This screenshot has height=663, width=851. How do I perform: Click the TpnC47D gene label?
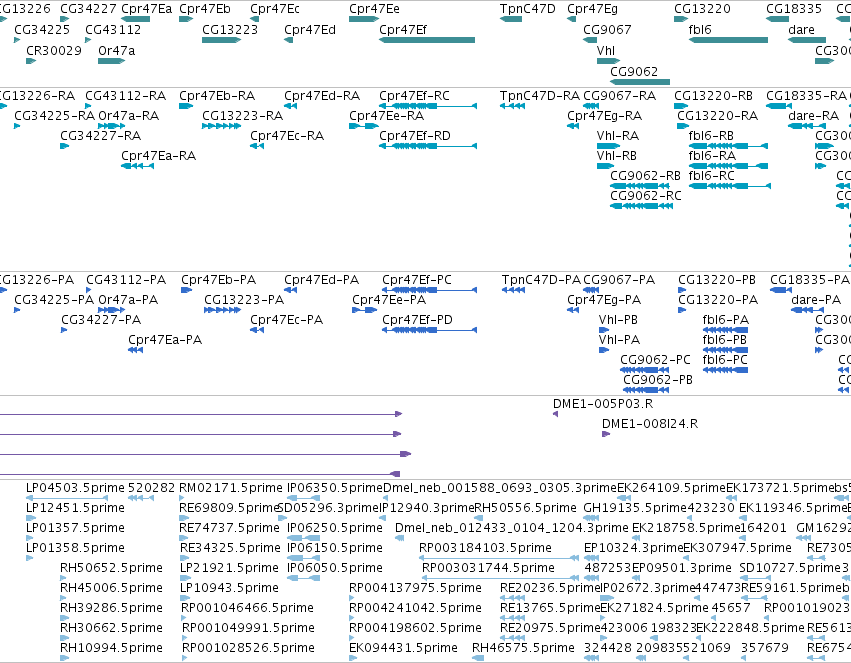click(528, 9)
